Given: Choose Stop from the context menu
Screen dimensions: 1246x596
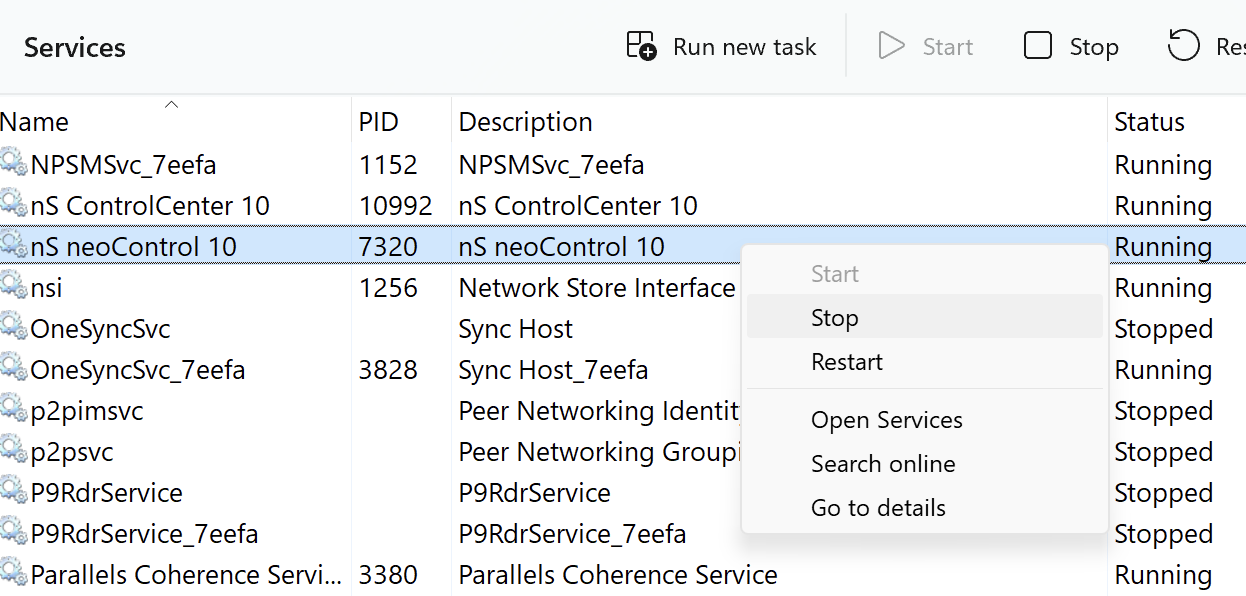Looking at the screenshot, I should pos(835,318).
